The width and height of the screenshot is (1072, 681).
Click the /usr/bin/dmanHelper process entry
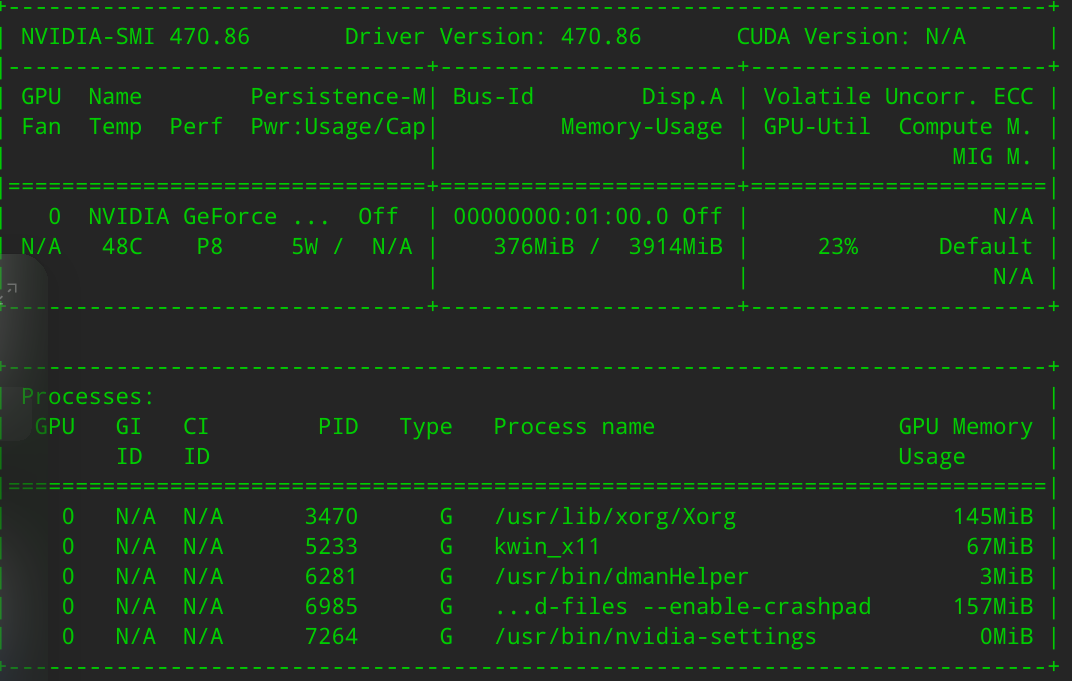[621, 577]
